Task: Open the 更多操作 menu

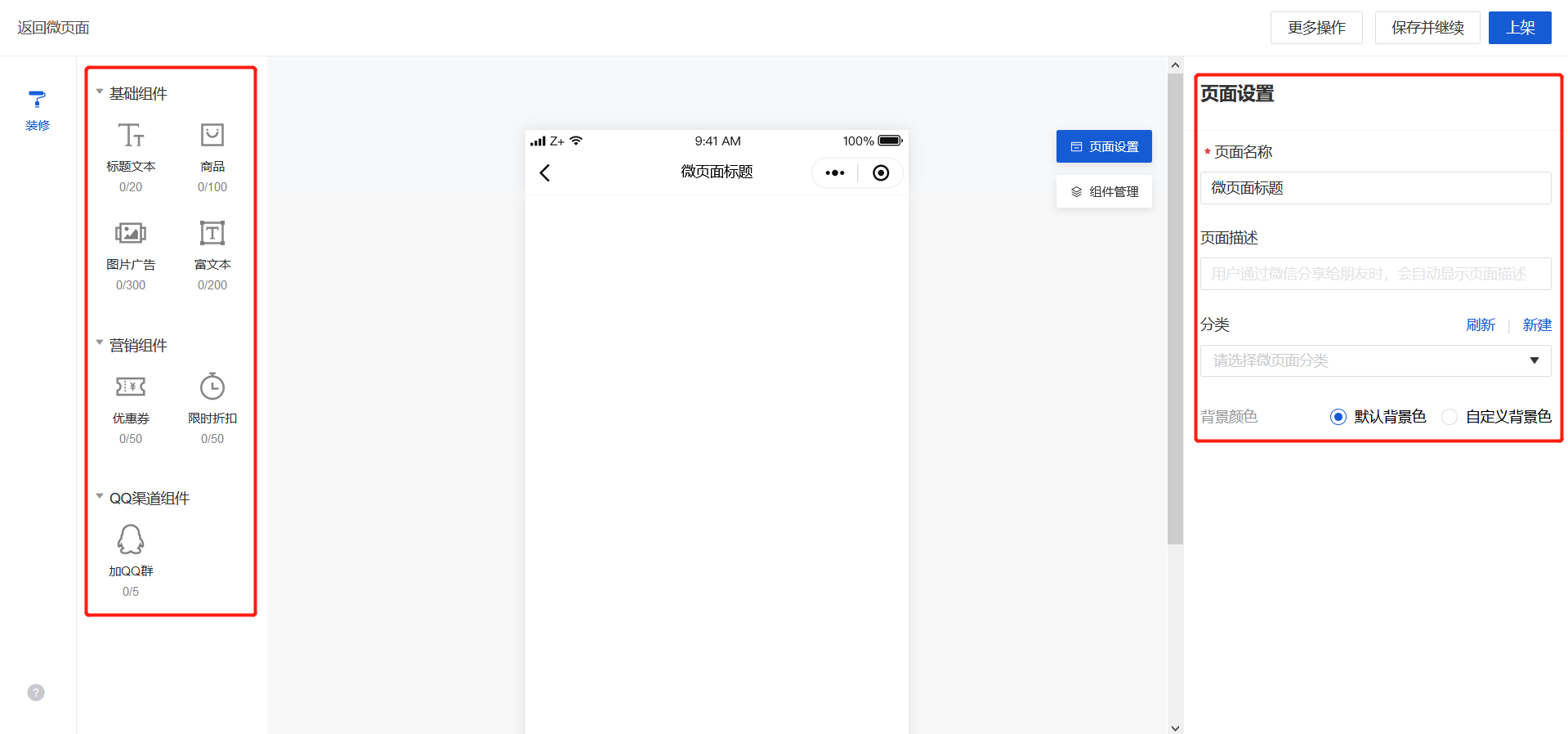Action: tap(1316, 28)
